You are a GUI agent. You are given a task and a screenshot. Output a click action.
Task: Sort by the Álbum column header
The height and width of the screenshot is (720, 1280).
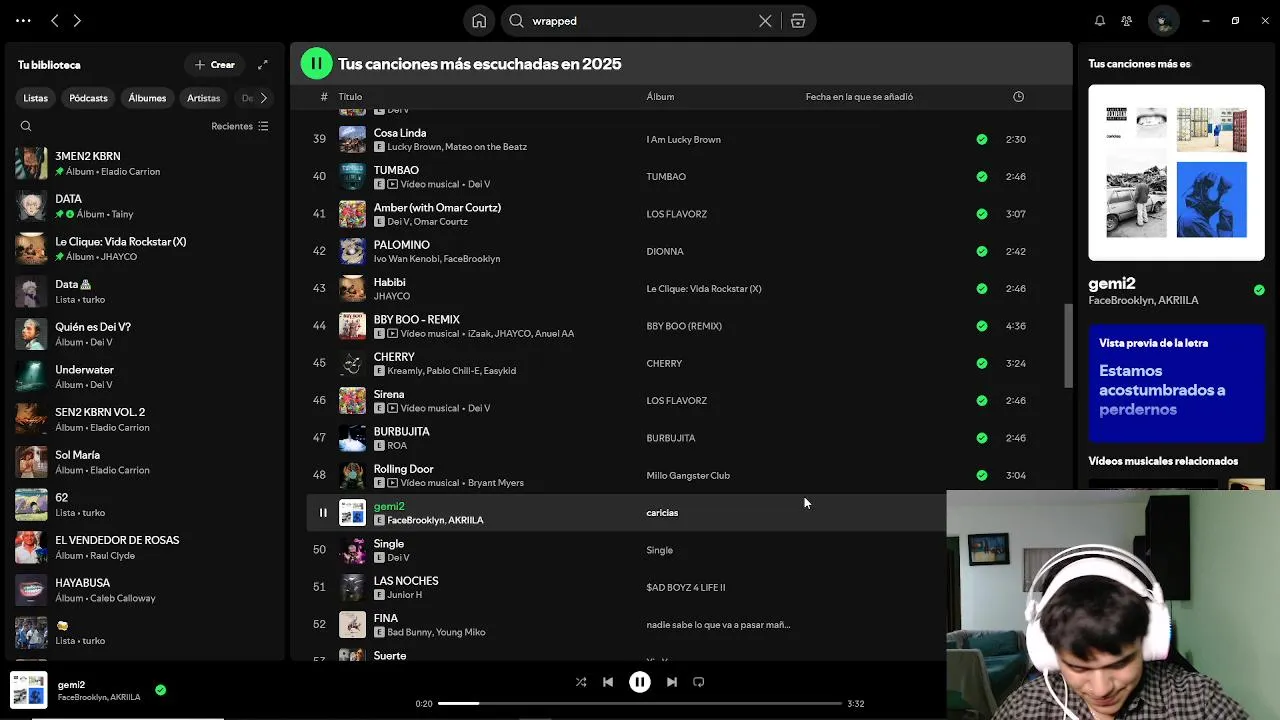[660, 97]
